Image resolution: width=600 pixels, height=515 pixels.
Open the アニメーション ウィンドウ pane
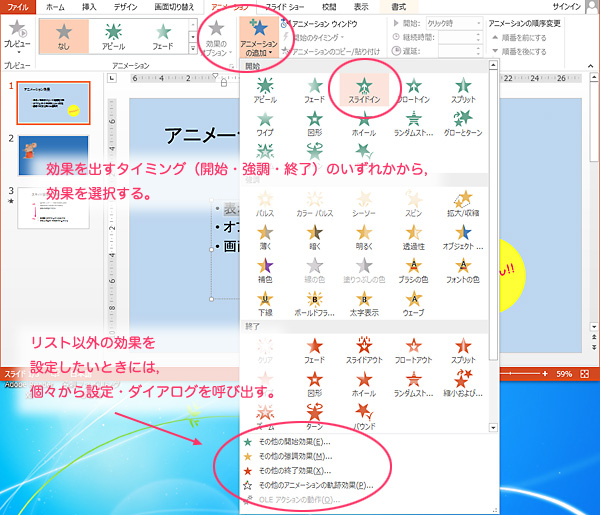pyautogui.click(x=320, y=23)
